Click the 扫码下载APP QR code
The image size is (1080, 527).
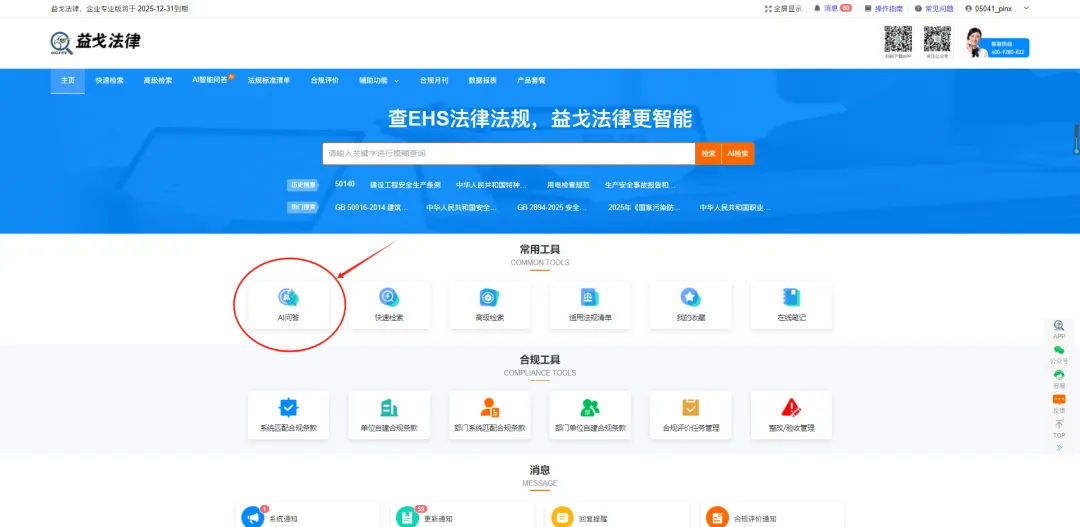(x=898, y=39)
